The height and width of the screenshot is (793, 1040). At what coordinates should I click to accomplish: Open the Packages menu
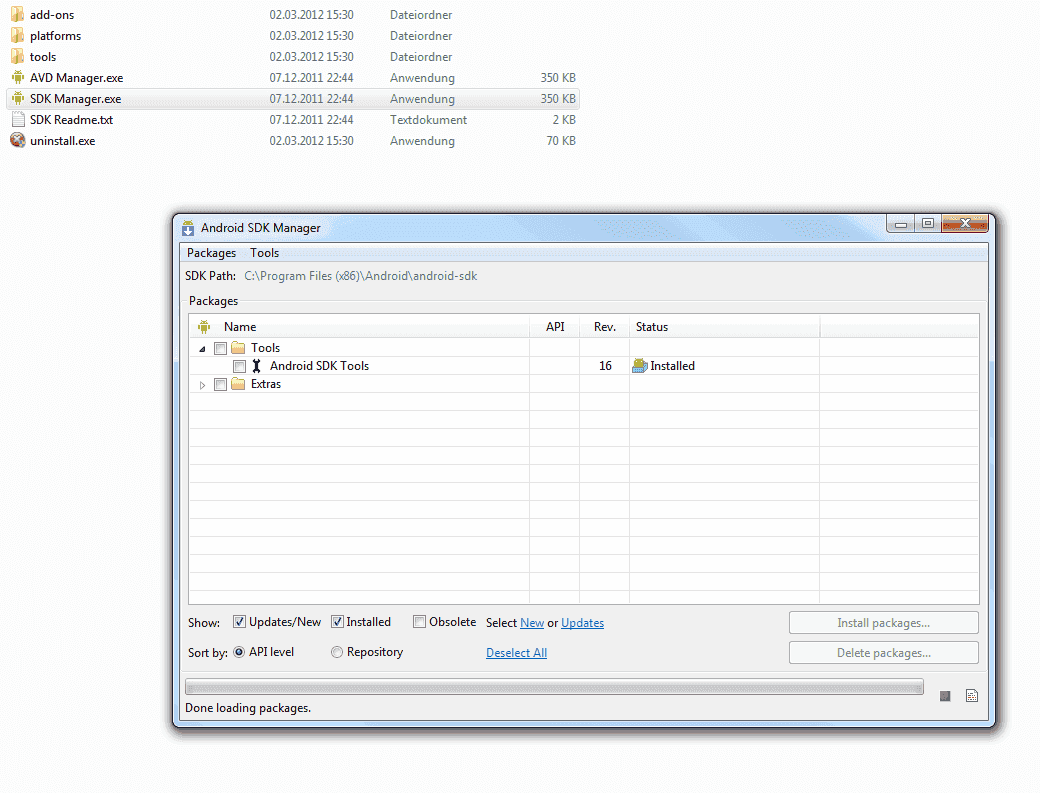coord(212,253)
